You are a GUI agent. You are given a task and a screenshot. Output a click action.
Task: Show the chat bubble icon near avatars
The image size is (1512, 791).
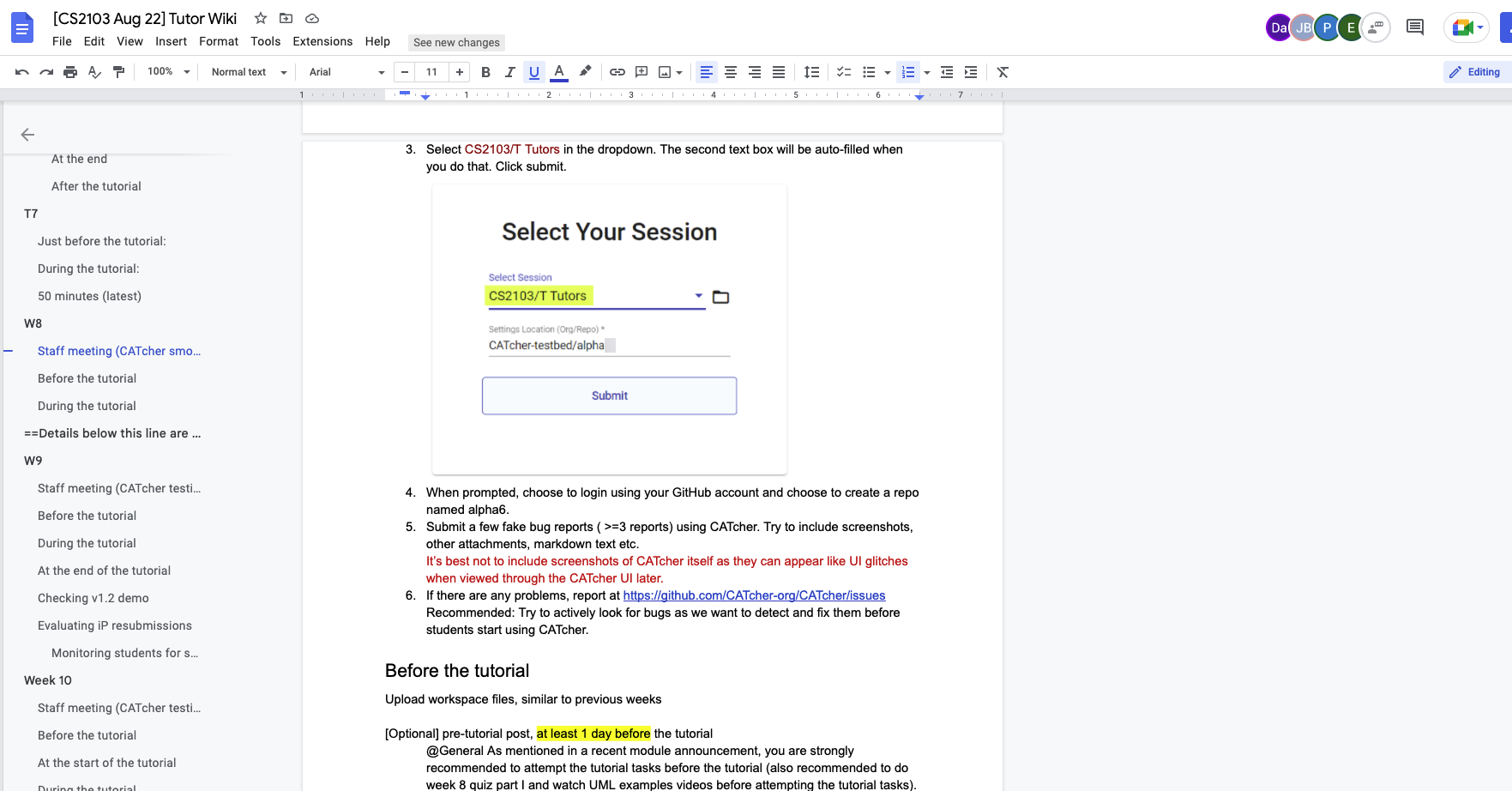[x=1376, y=27]
